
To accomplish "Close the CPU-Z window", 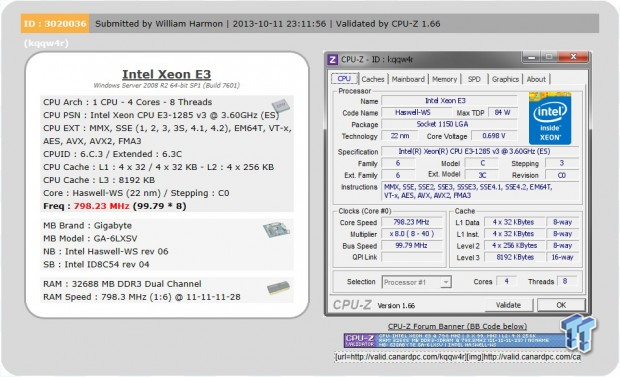I will [x=573, y=57].
